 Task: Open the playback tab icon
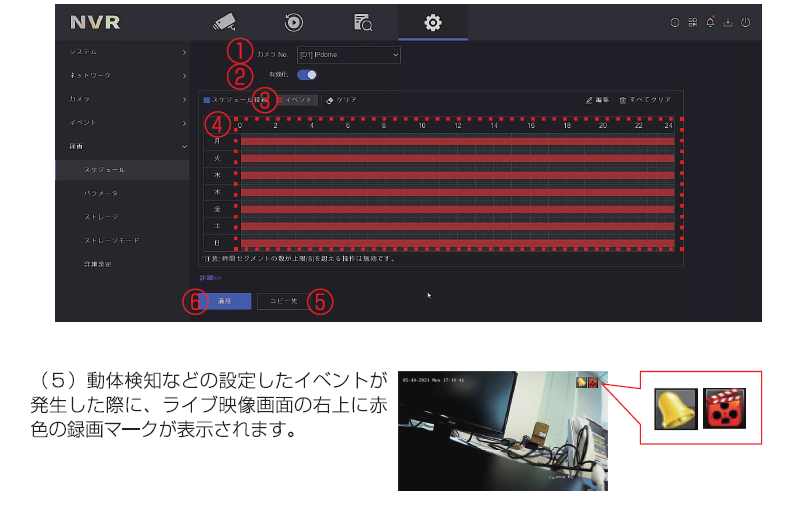[293, 22]
